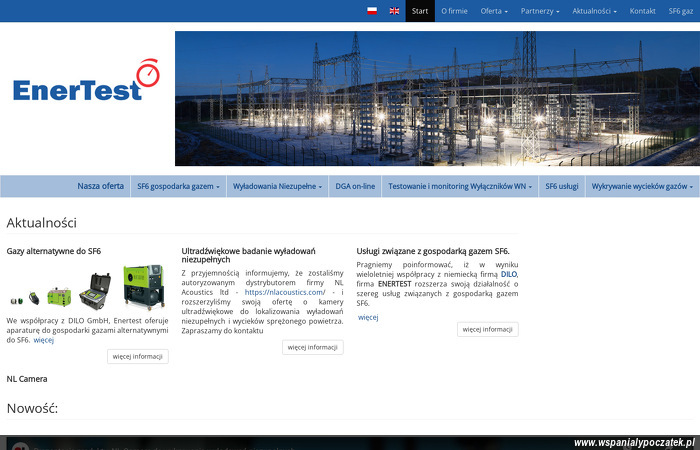Click the Aktualności section heading
700x450 pixels.
(x=42, y=223)
